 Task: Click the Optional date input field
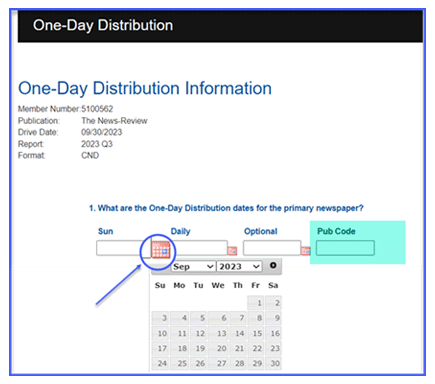coord(272,248)
